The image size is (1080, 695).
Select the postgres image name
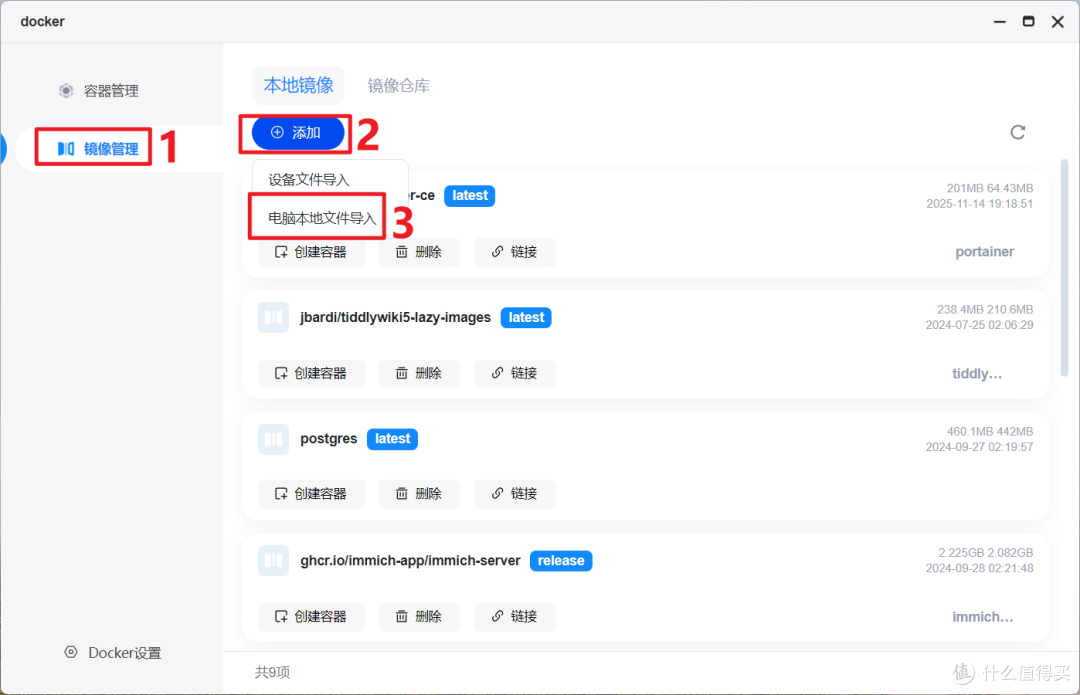(329, 439)
